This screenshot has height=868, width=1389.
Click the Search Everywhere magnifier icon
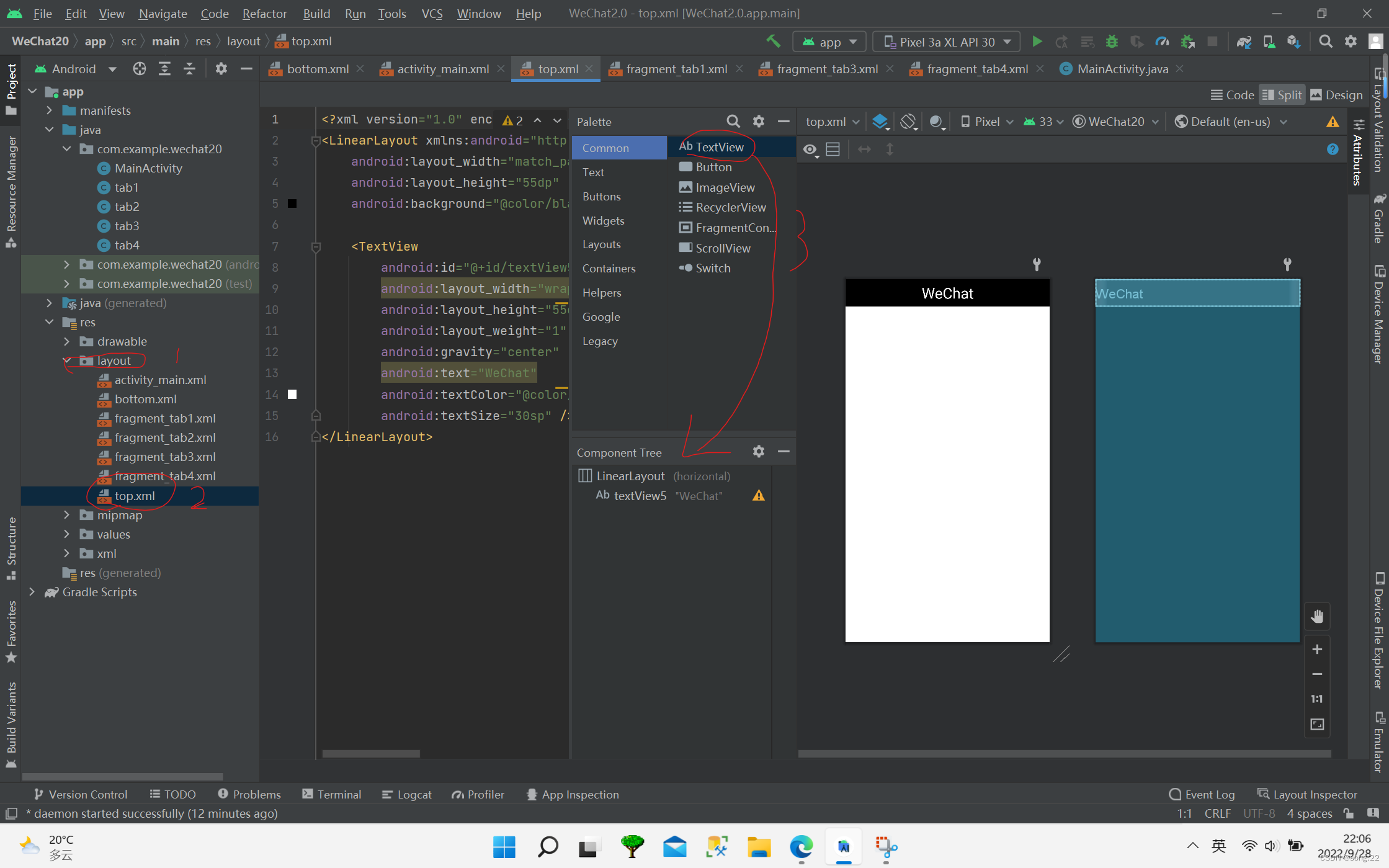pyautogui.click(x=1326, y=42)
